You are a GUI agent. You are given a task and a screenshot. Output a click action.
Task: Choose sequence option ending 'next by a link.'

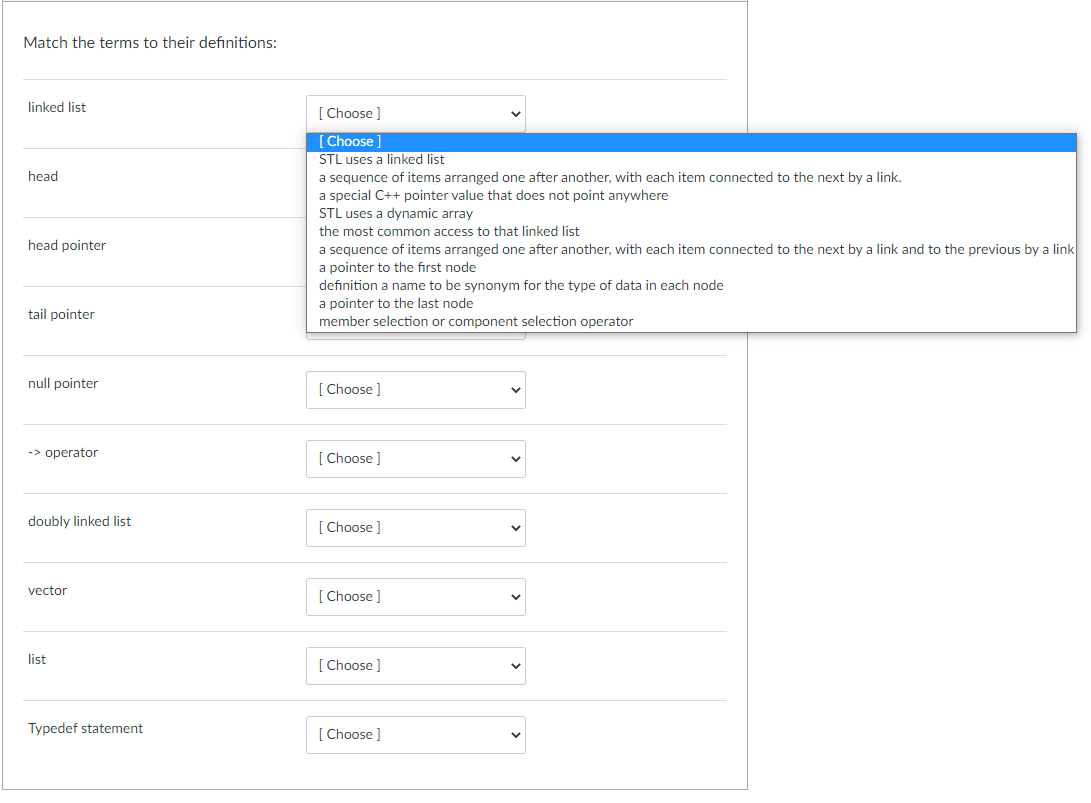click(691, 177)
